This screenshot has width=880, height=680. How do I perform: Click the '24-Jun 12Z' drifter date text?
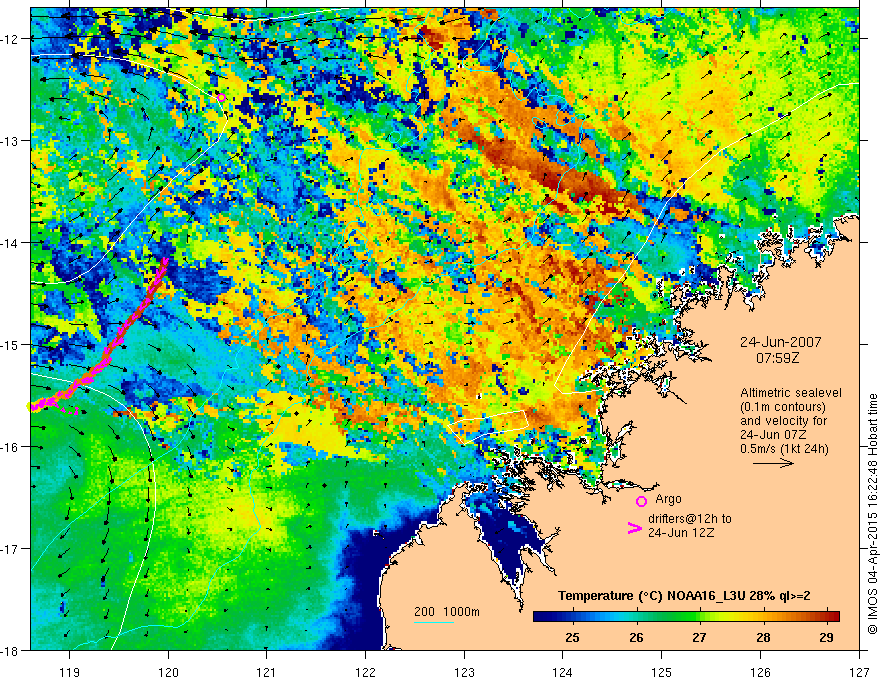[681, 533]
